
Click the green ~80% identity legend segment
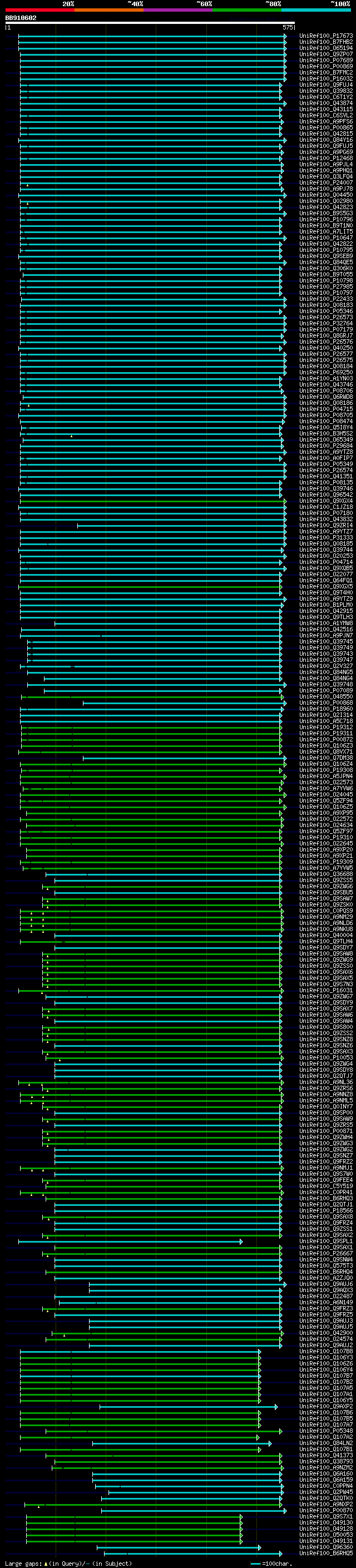click(x=247, y=10)
